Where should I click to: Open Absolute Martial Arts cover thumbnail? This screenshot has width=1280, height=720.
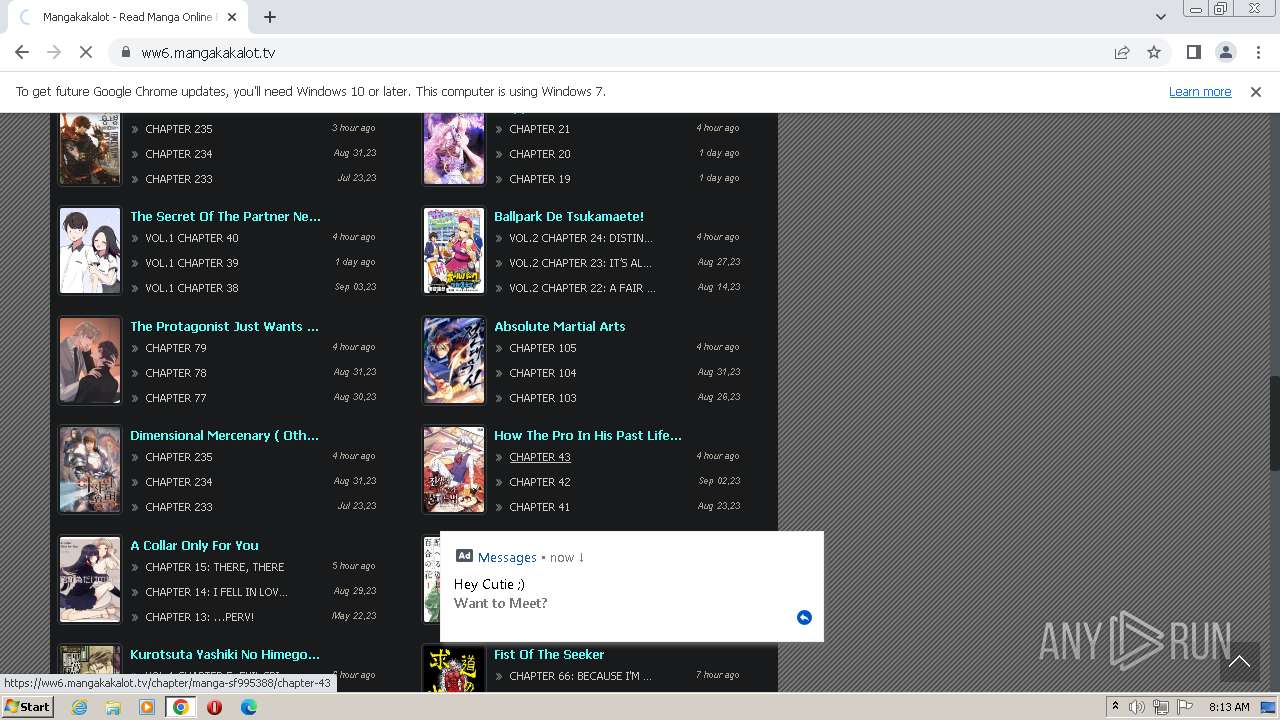tap(454, 360)
